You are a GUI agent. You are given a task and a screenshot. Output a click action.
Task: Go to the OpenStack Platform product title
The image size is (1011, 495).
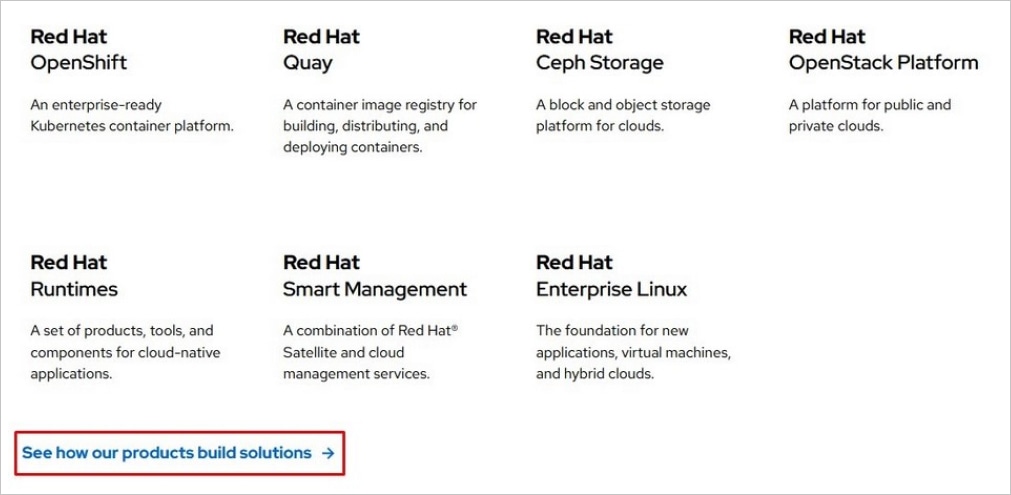click(x=883, y=63)
